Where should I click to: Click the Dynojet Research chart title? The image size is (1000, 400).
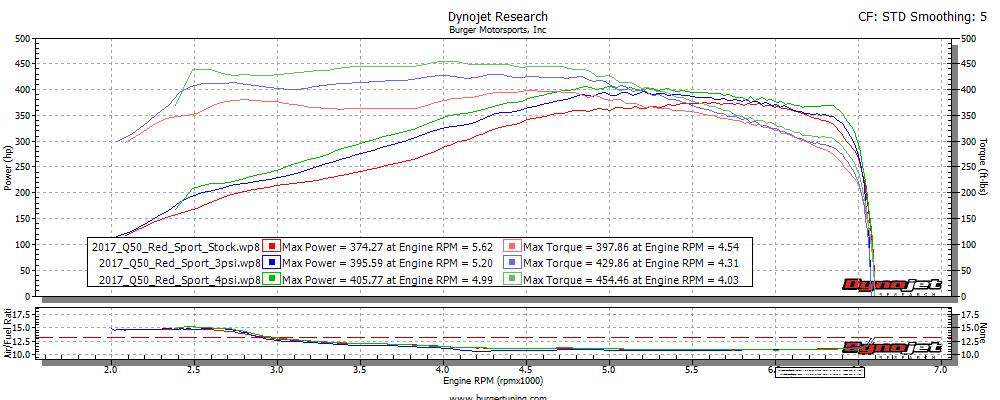tap(498, 17)
